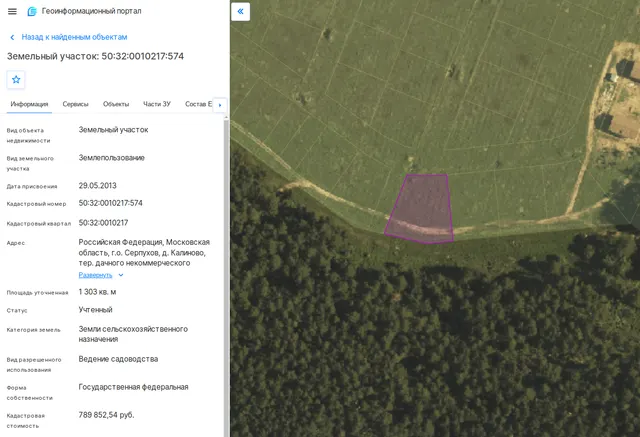The height and width of the screenshot is (437, 640).
Task: Select the value Ведение садоводства
Action: (x=118, y=359)
